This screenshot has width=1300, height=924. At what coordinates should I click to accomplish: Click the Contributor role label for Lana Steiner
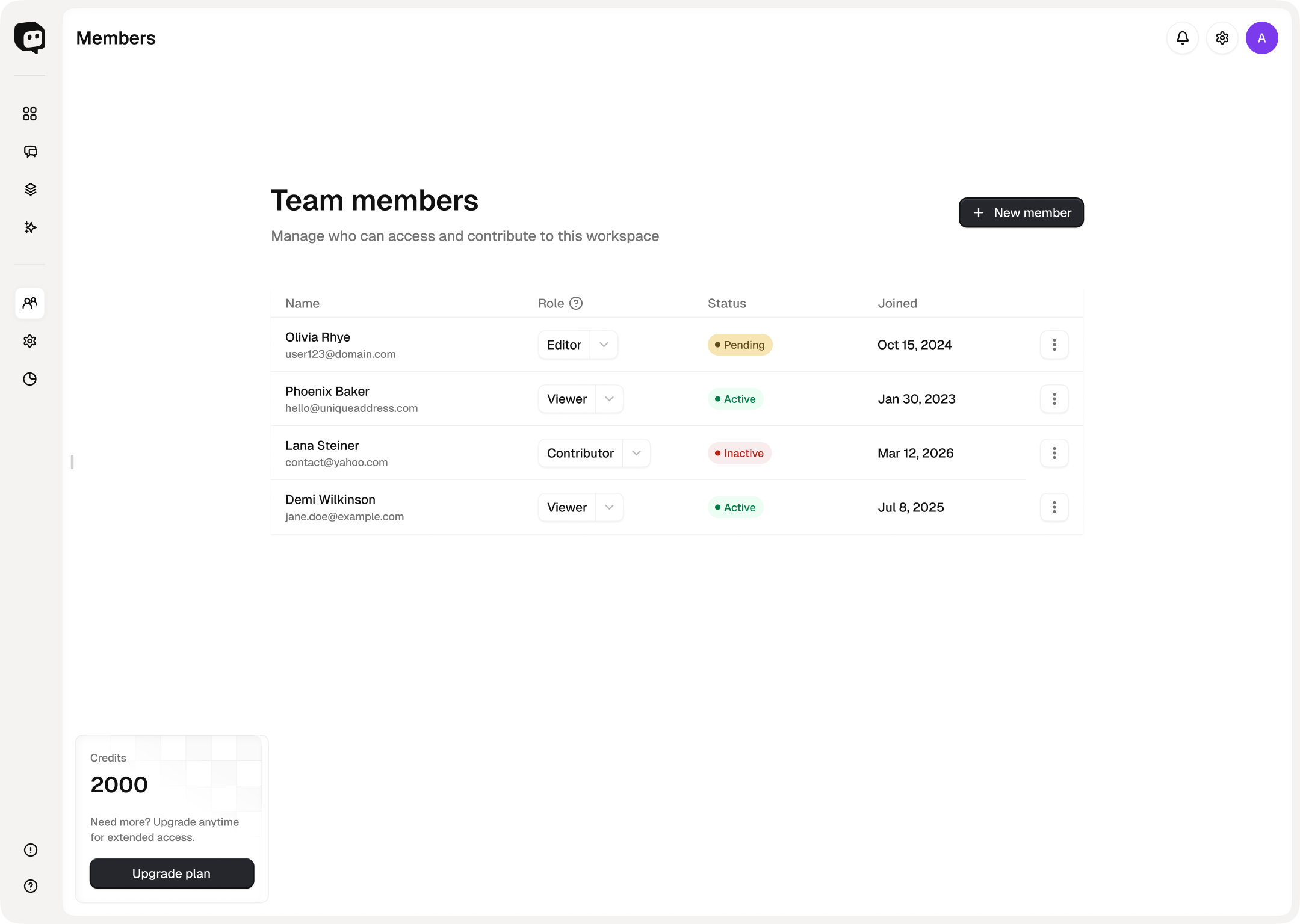click(x=580, y=453)
